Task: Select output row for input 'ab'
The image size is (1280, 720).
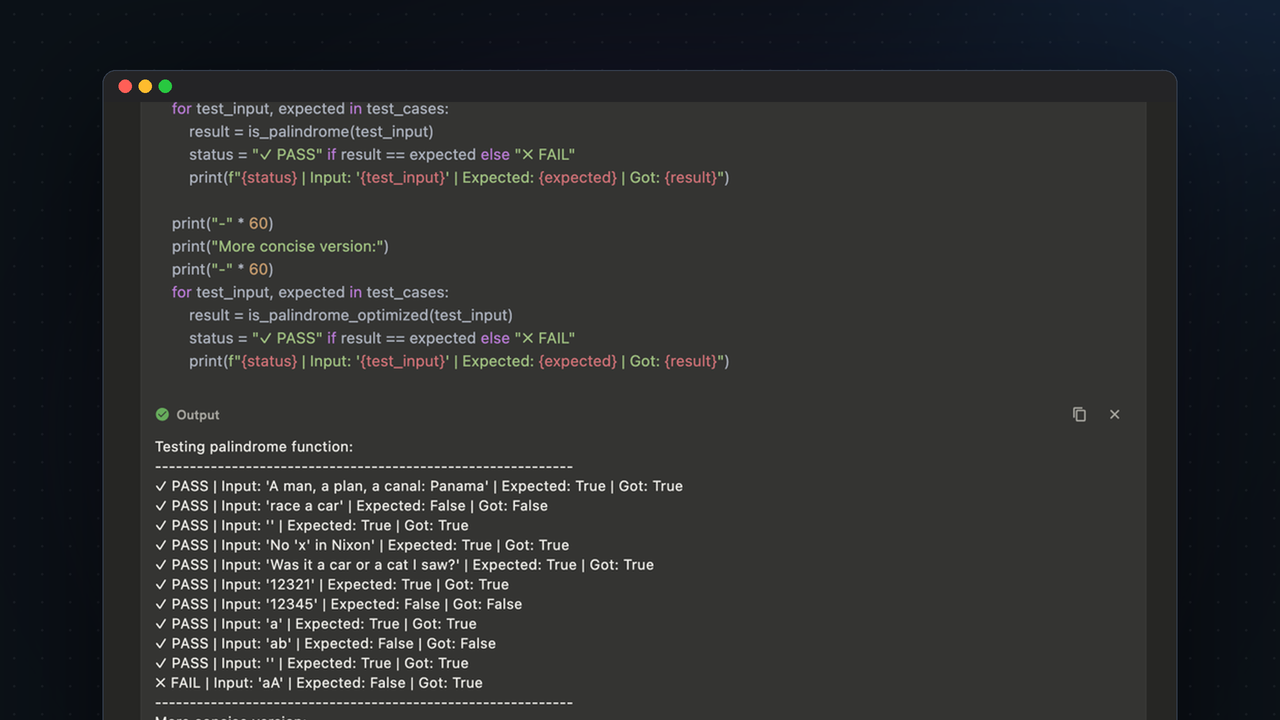Action: [325, 643]
